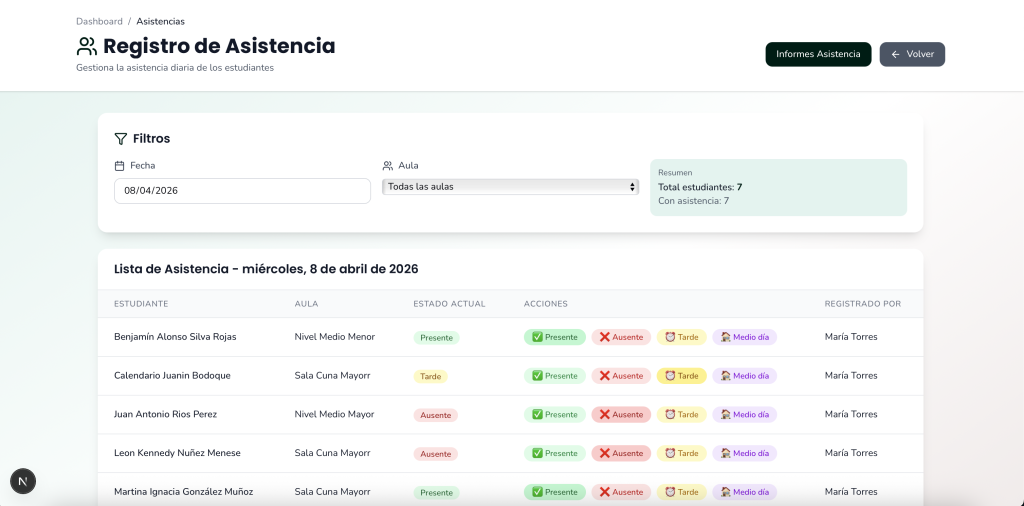
Task: Navigate to Dashboard breadcrumb link
Action: point(99,22)
